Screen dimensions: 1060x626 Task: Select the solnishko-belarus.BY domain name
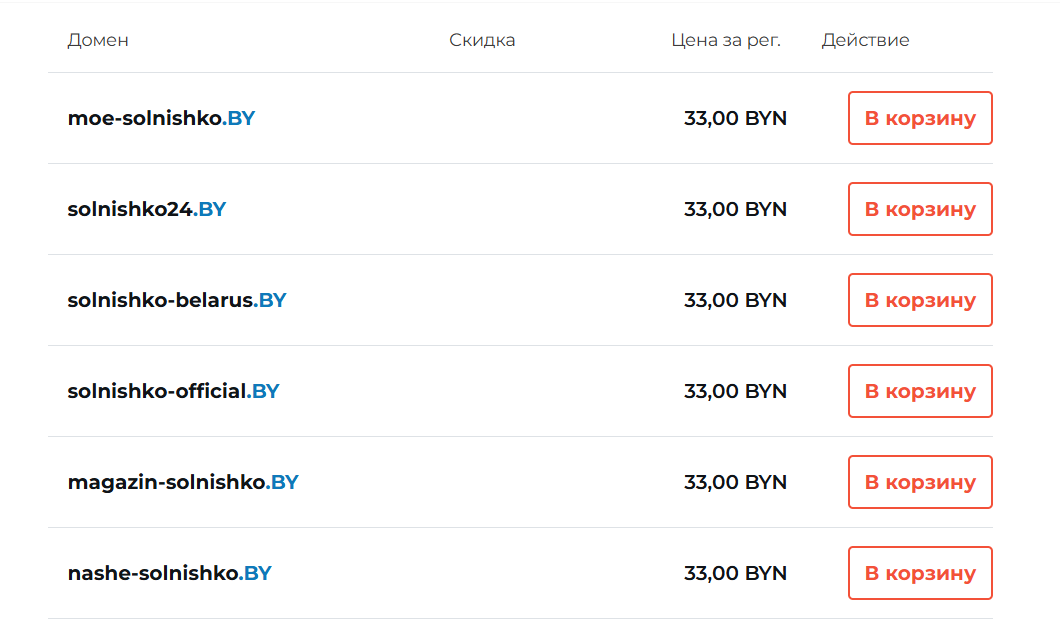(x=177, y=300)
